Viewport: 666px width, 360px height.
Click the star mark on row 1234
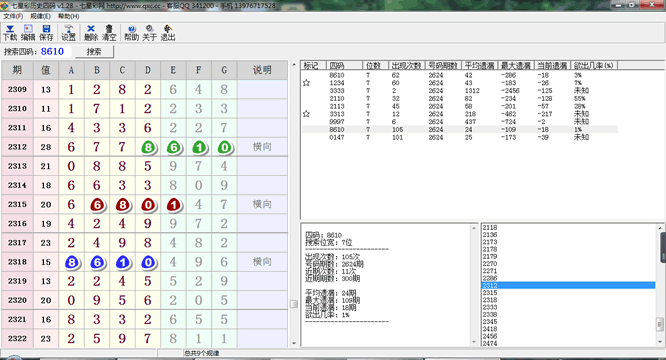click(x=306, y=83)
